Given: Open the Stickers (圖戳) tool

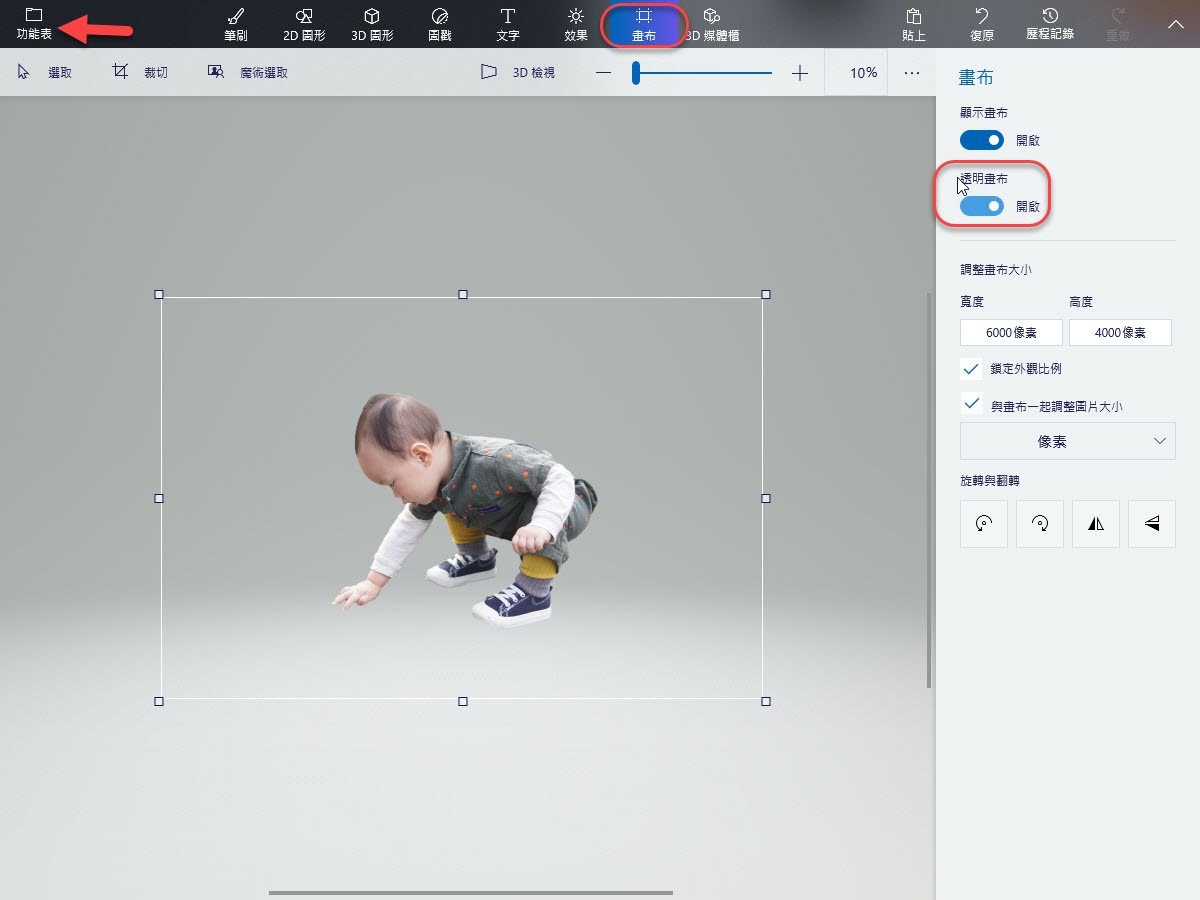Looking at the screenshot, I should pos(440,24).
